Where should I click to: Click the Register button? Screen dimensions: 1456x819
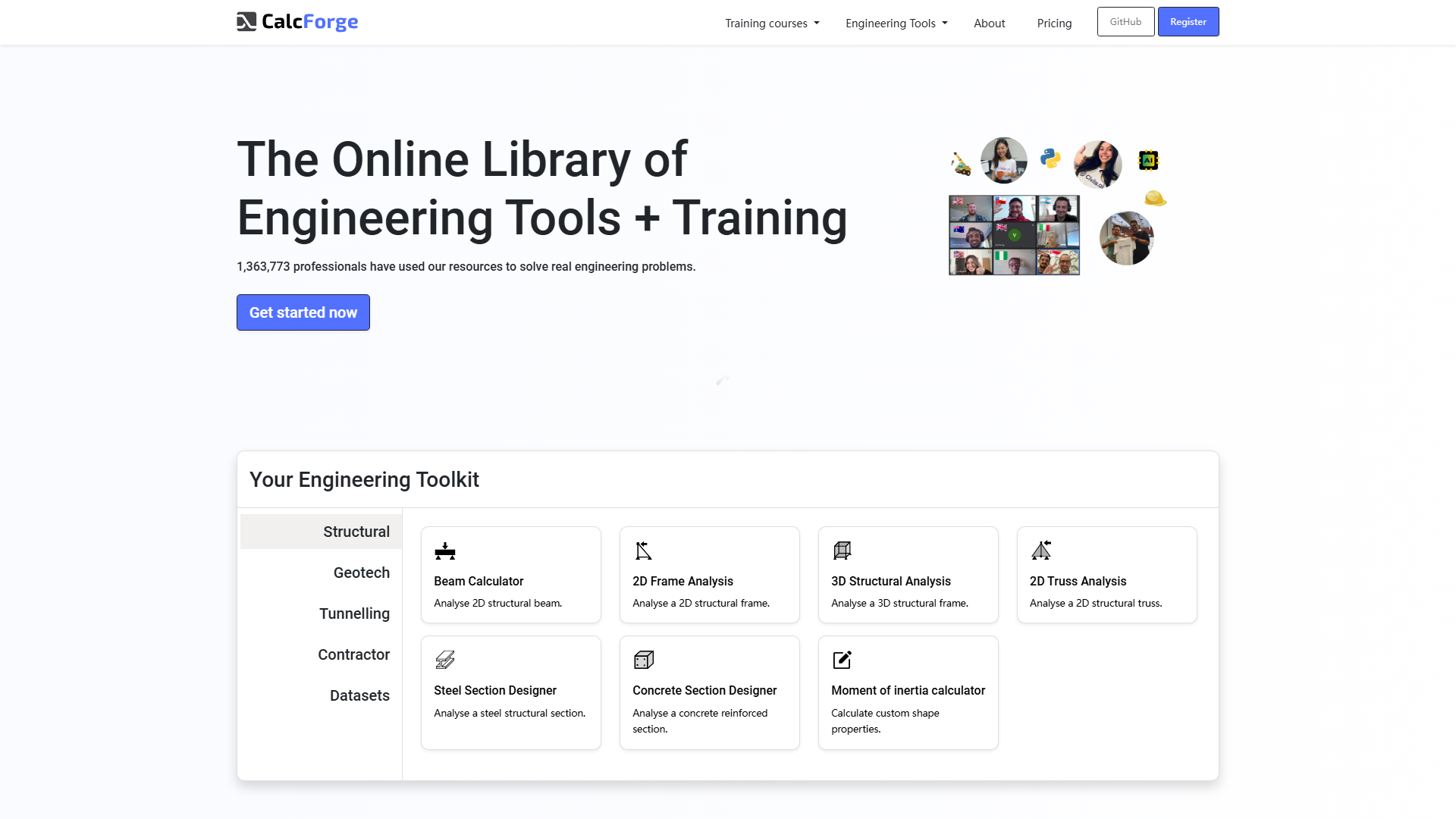pos(1188,22)
